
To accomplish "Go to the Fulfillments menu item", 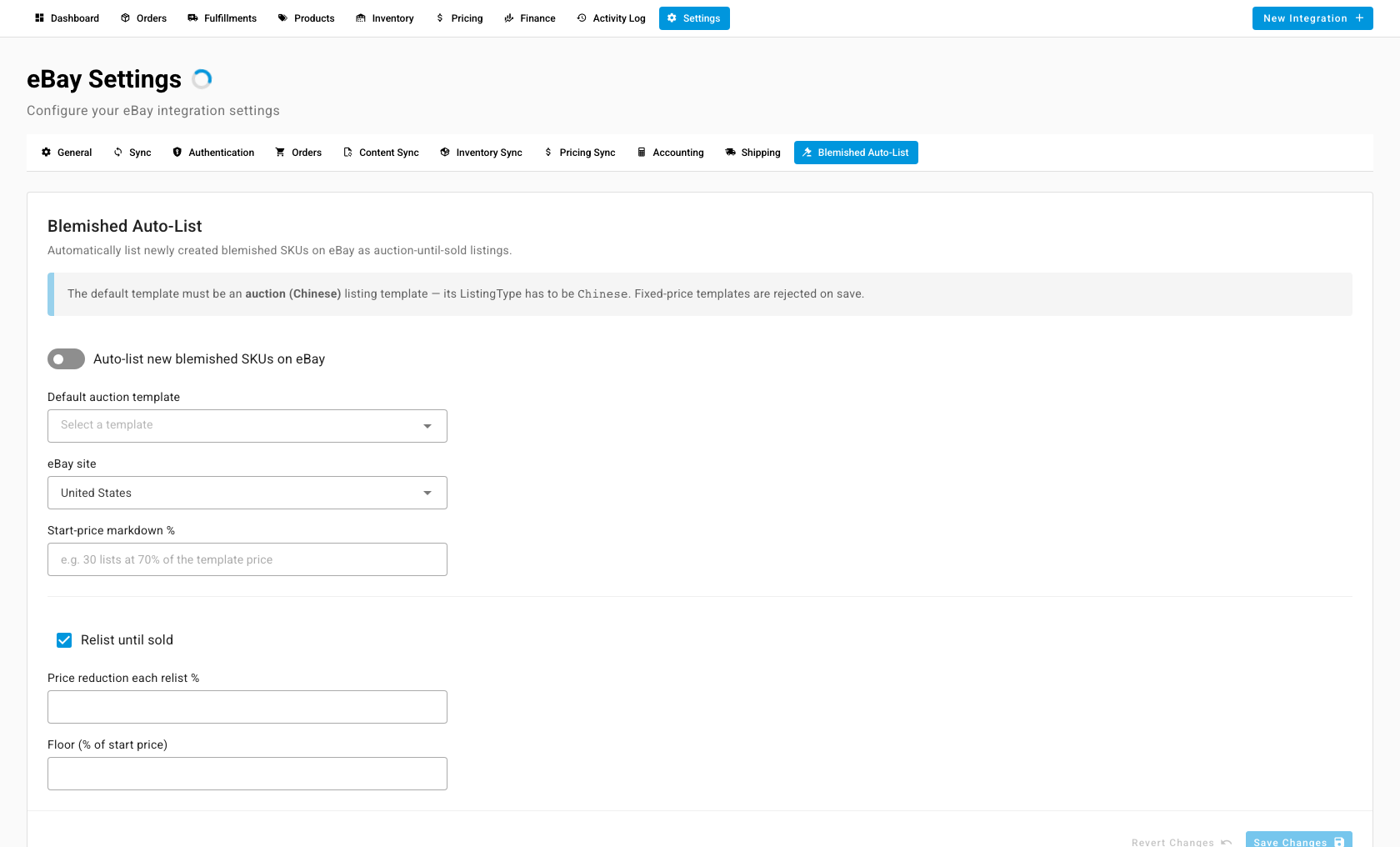I will [x=222, y=18].
